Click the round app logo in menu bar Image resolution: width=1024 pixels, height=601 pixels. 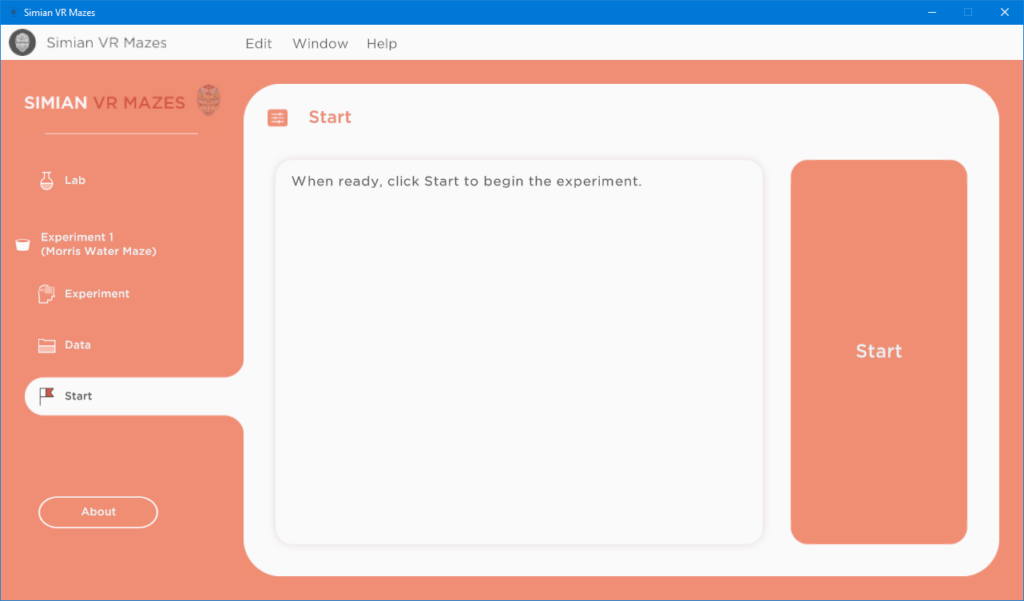click(x=22, y=43)
